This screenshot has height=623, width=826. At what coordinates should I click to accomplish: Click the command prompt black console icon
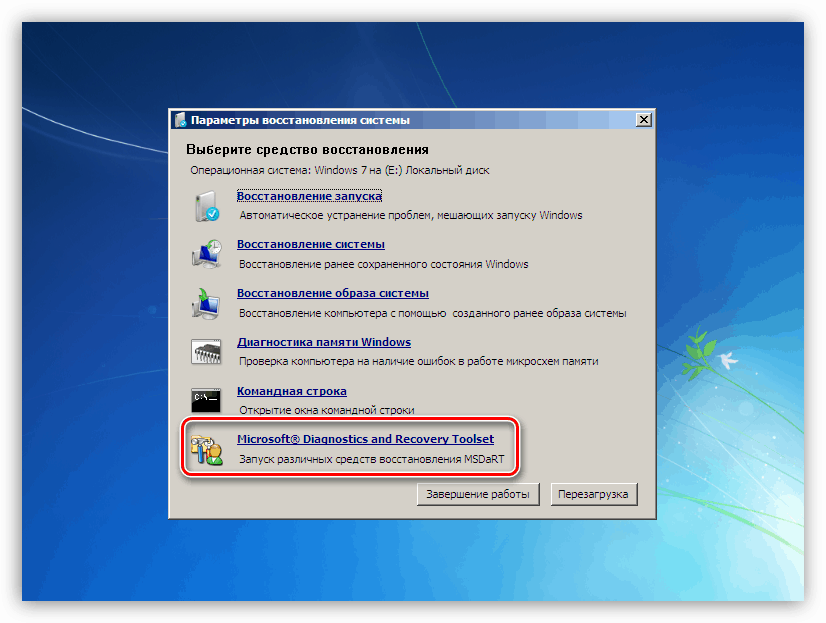pyautogui.click(x=206, y=400)
